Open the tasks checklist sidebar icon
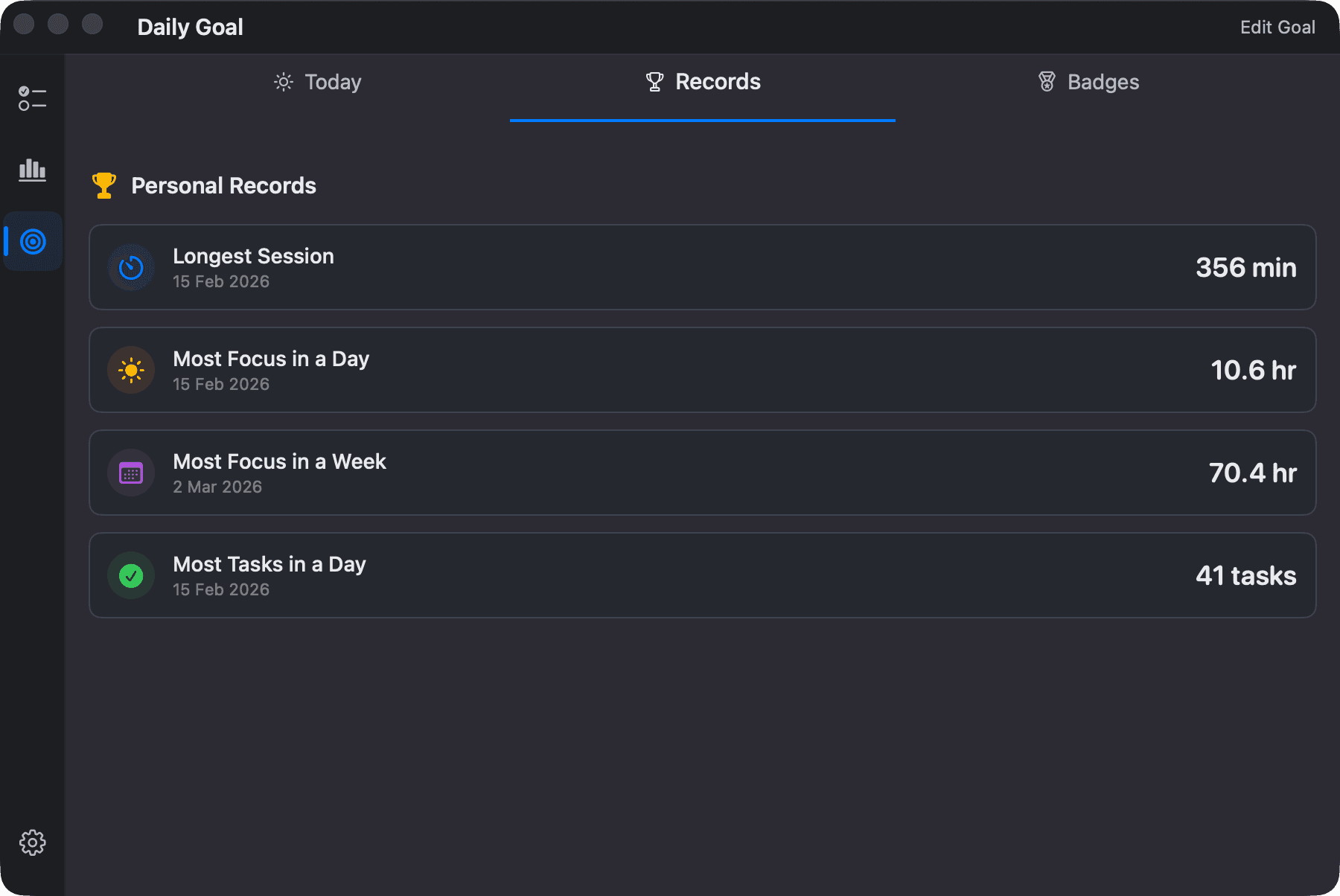This screenshot has height=896, width=1340. tap(32, 98)
